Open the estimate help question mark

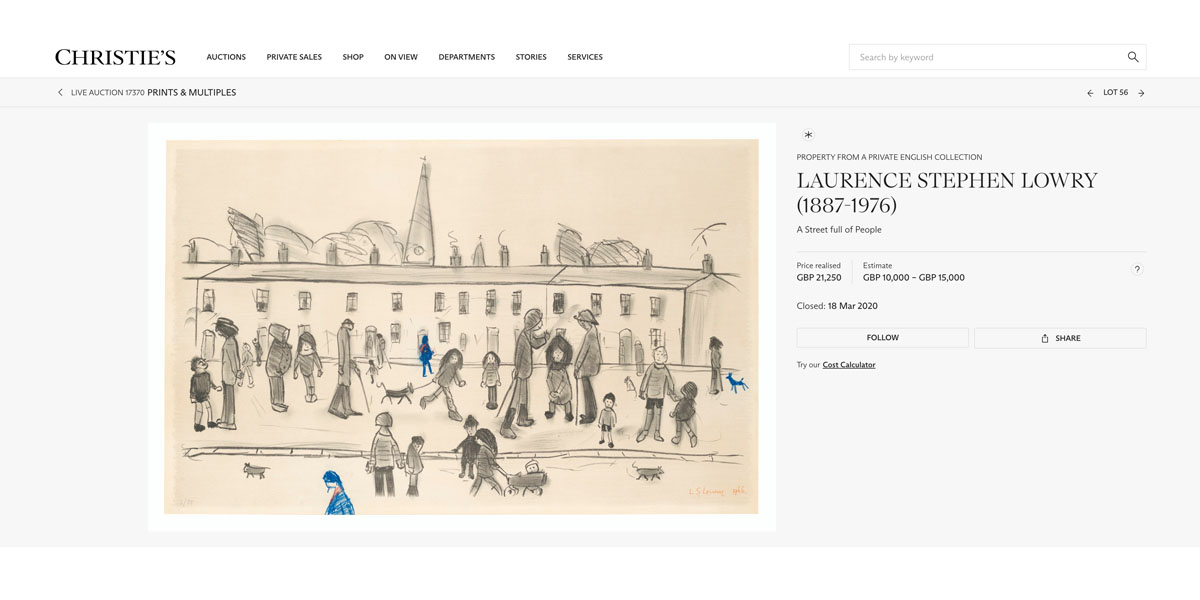coord(1137,269)
